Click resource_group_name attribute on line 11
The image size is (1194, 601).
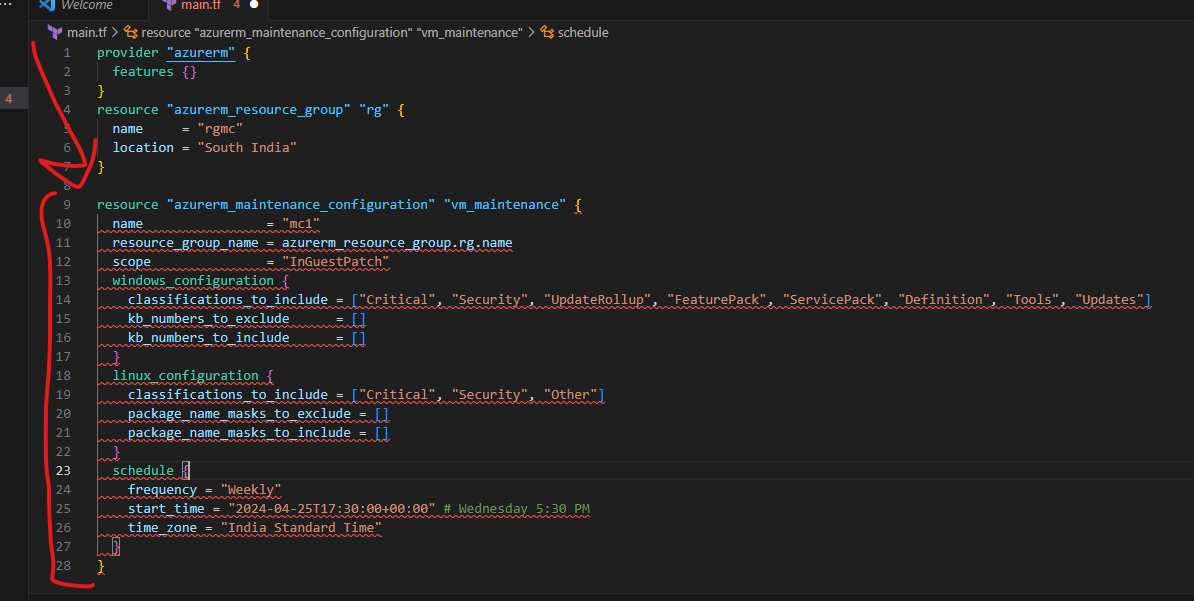pyautogui.click(x=186, y=243)
